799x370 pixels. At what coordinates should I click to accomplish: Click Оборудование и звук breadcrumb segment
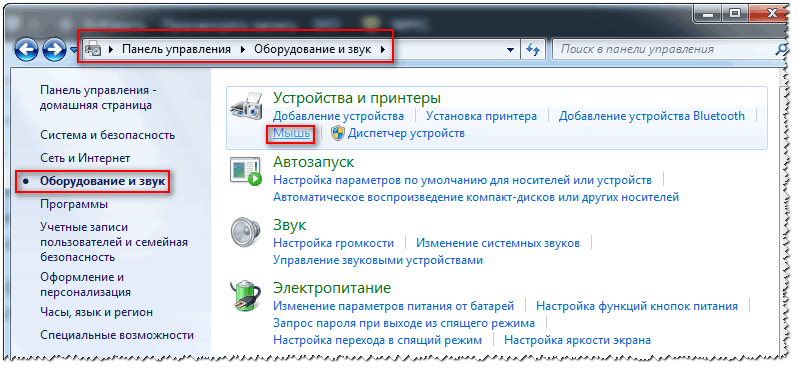point(312,49)
